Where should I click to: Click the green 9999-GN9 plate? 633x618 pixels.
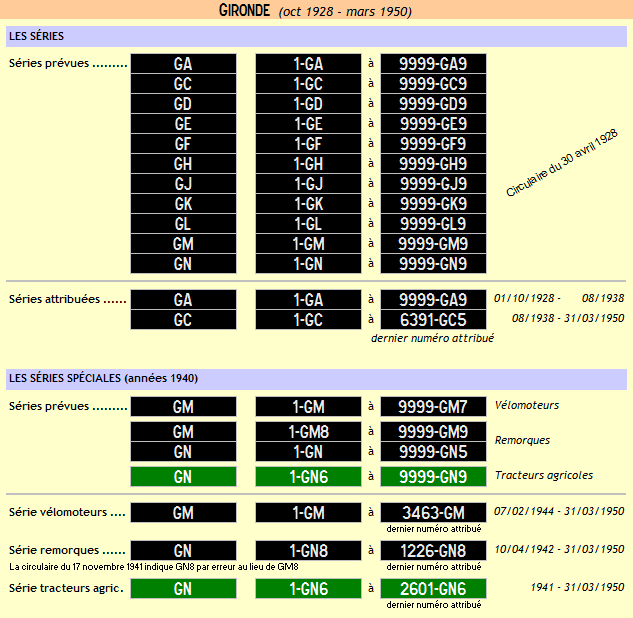(433, 477)
